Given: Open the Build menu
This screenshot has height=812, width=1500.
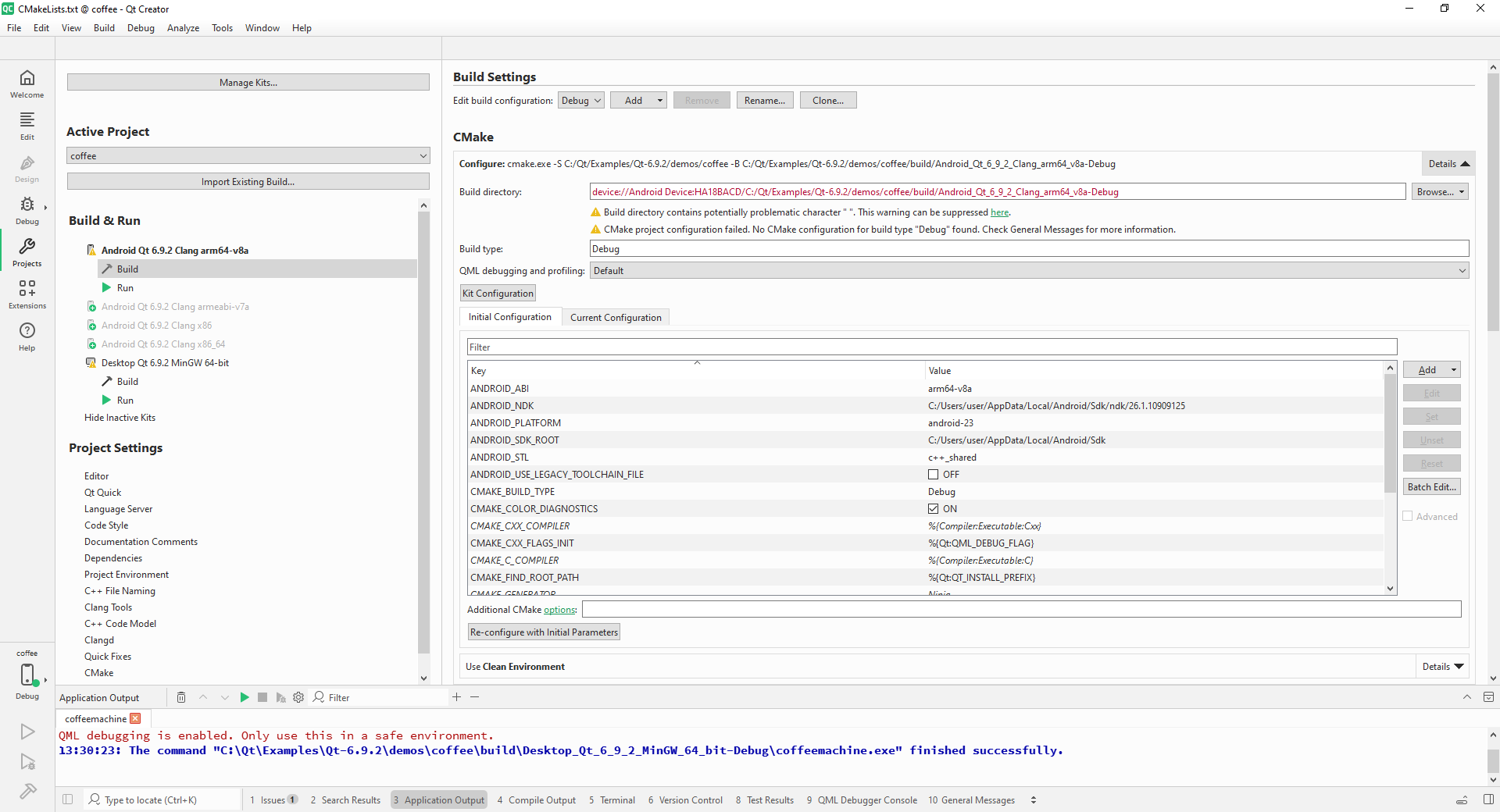Looking at the screenshot, I should click(104, 28).
